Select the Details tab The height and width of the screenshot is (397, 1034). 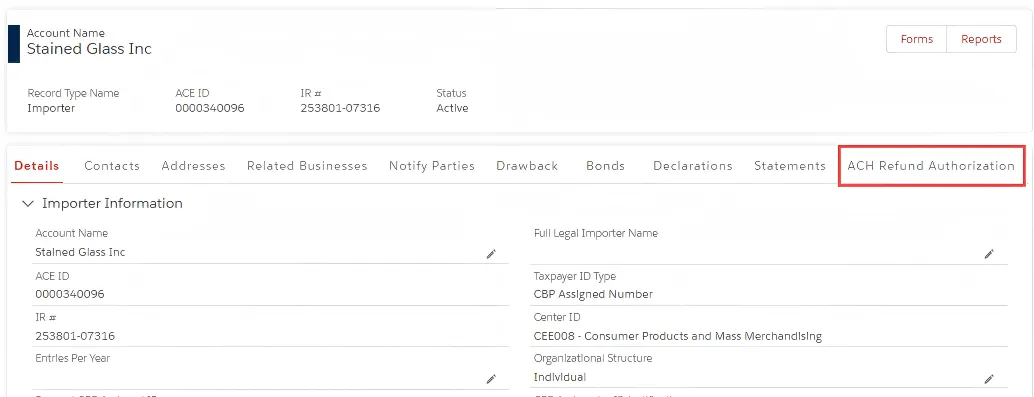tap(37, 166)
